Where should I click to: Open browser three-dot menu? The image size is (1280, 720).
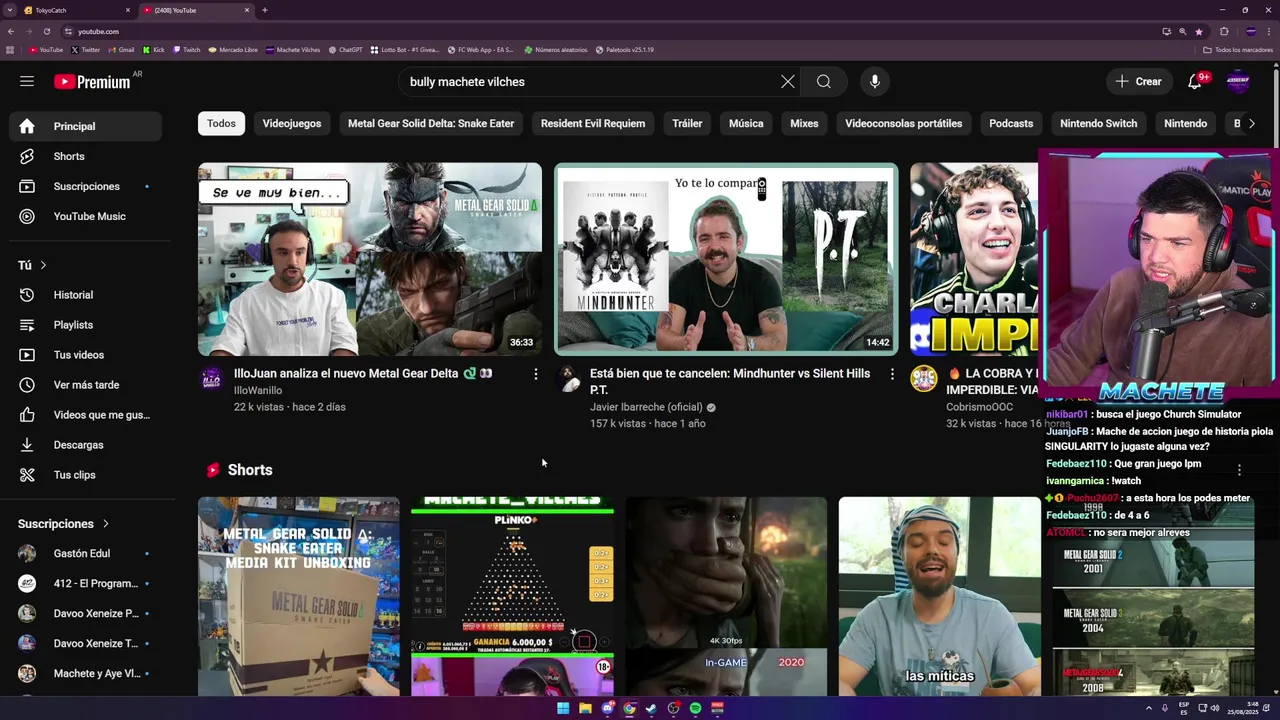click(1270, 31)
